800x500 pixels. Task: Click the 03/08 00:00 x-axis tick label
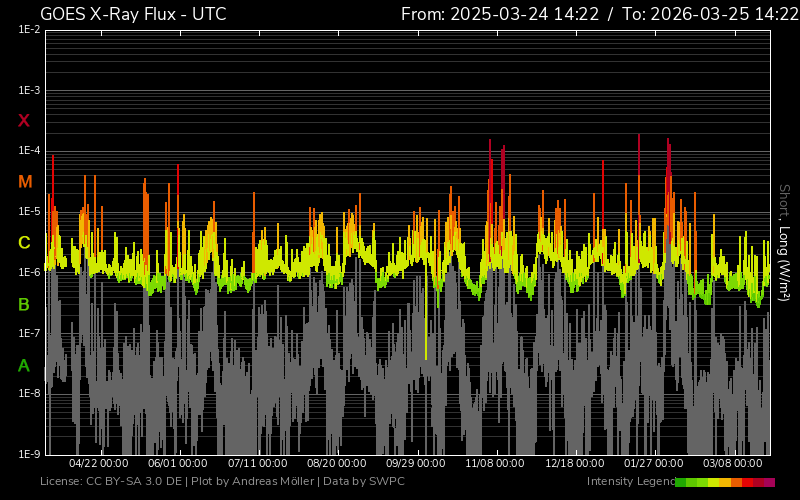tap(733, 464)
